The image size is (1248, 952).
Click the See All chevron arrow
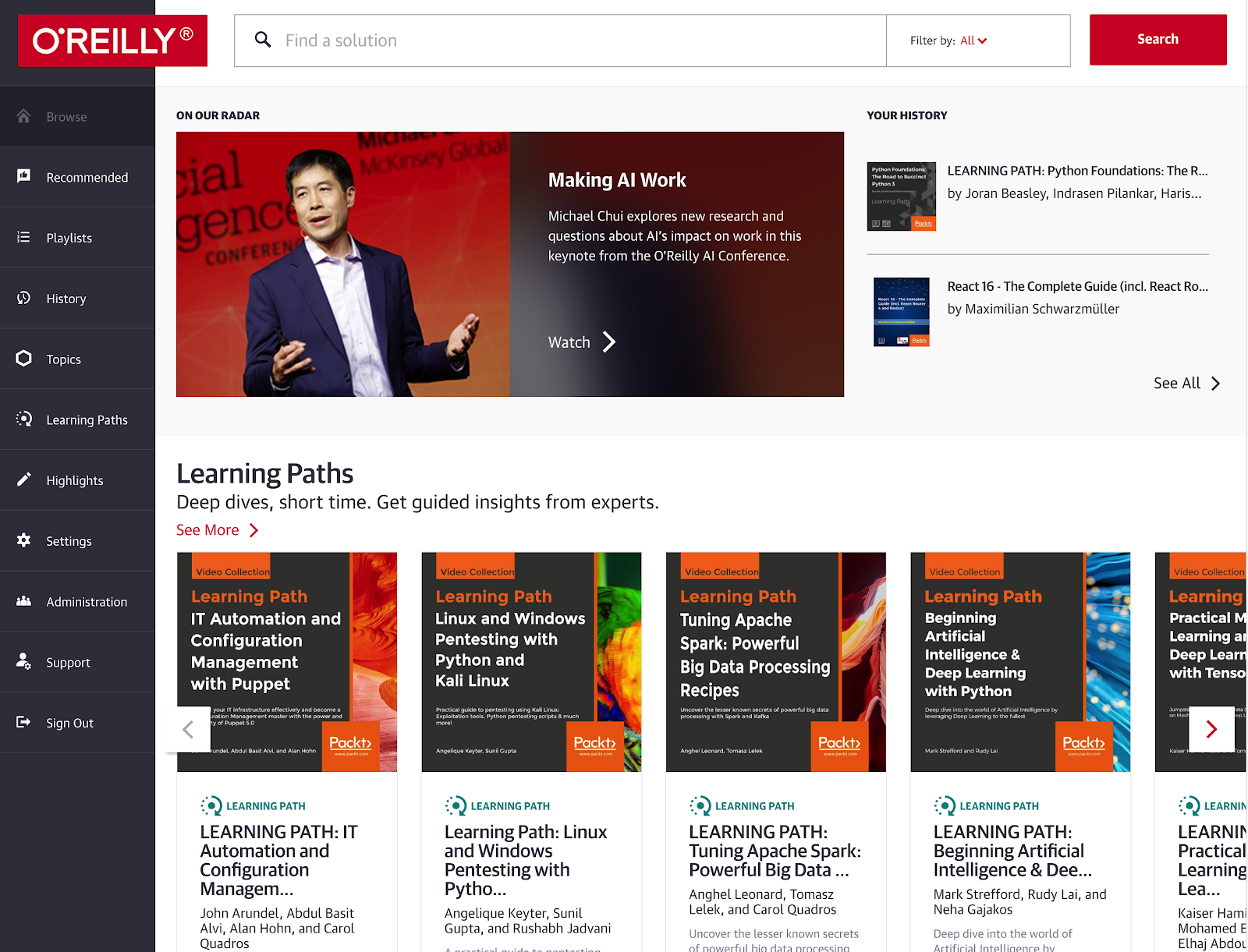coord(1215,384)
